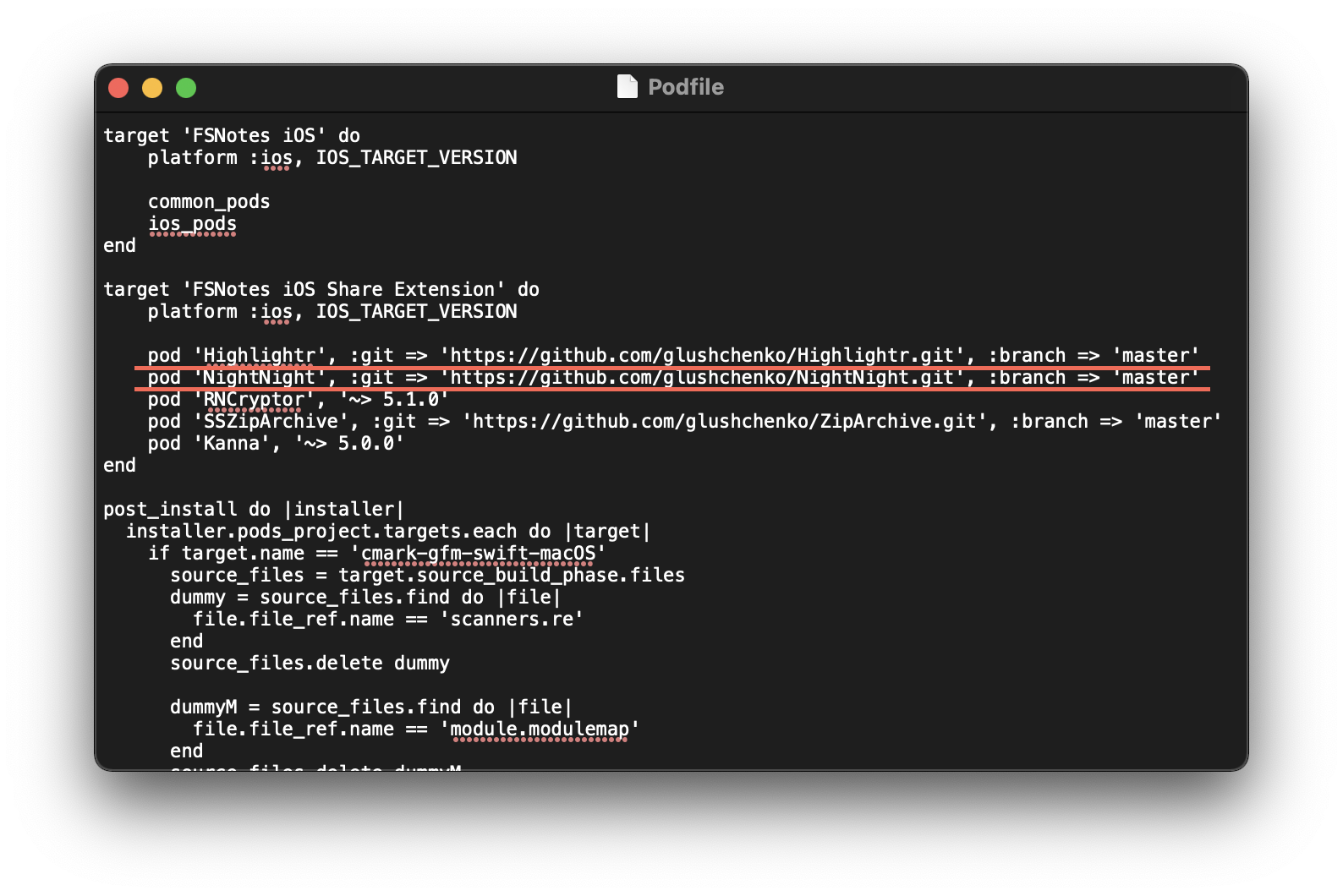1343x896 pixels.
Task: Click the source_files = target.source_build_phase.files line
Action: pos(427,575)
